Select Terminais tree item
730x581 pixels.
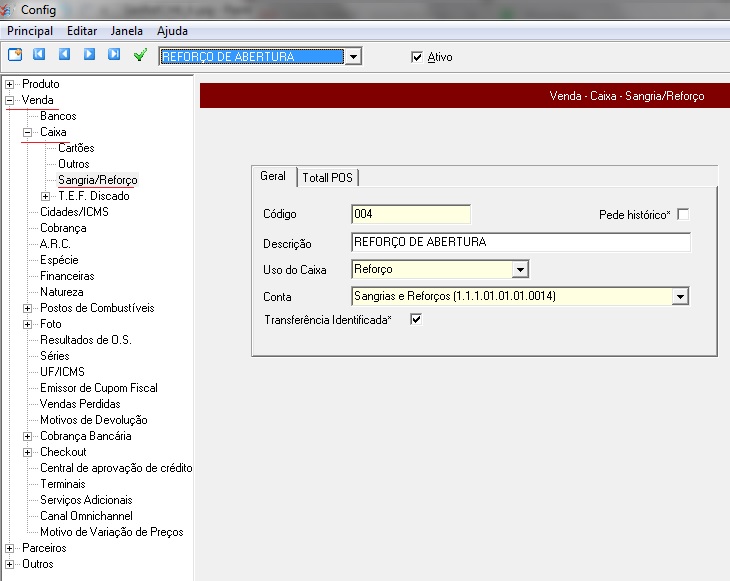tap(63, 484)
